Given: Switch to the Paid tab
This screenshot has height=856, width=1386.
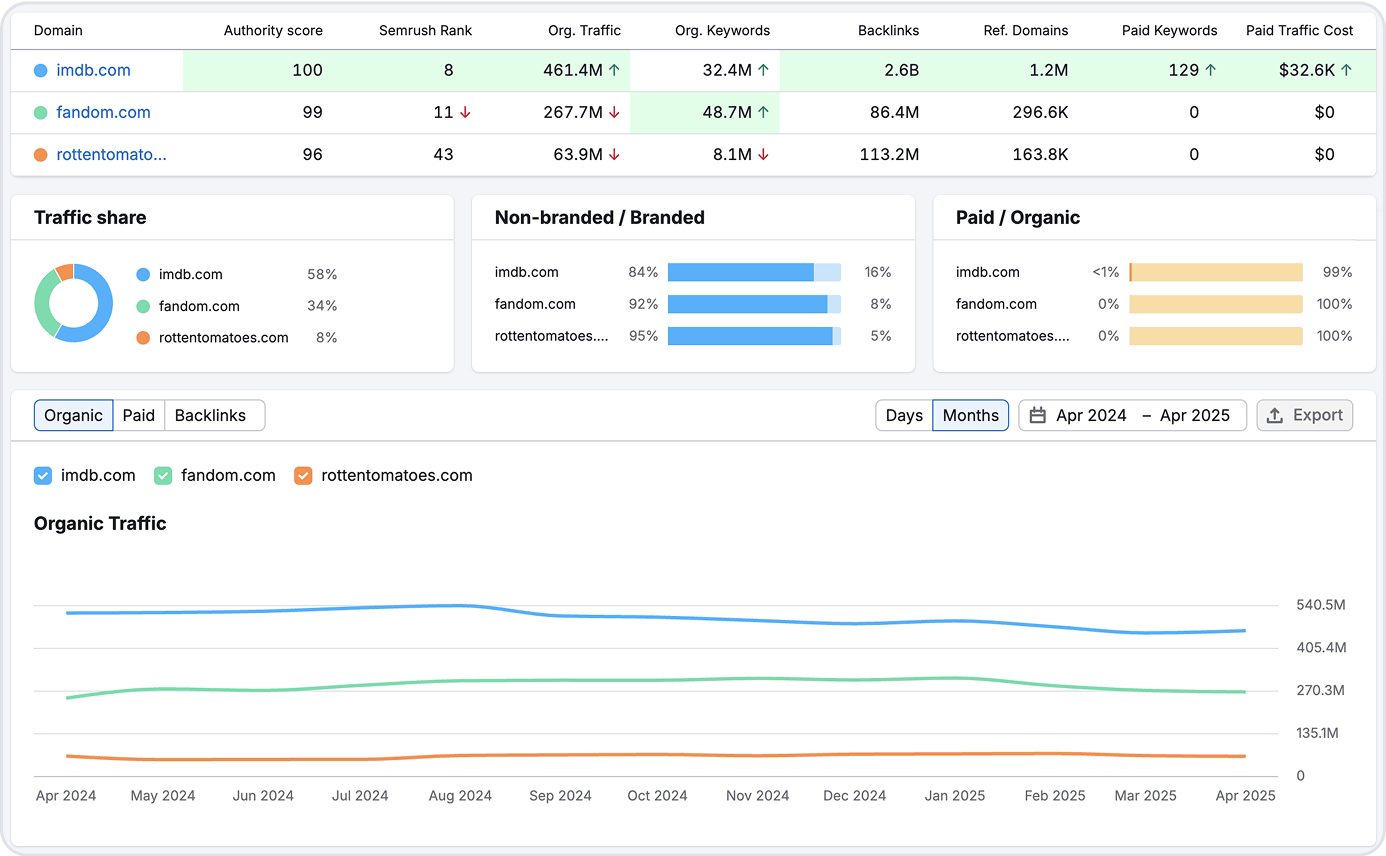Looking at the screenshot, I should (x=138, y=415).
